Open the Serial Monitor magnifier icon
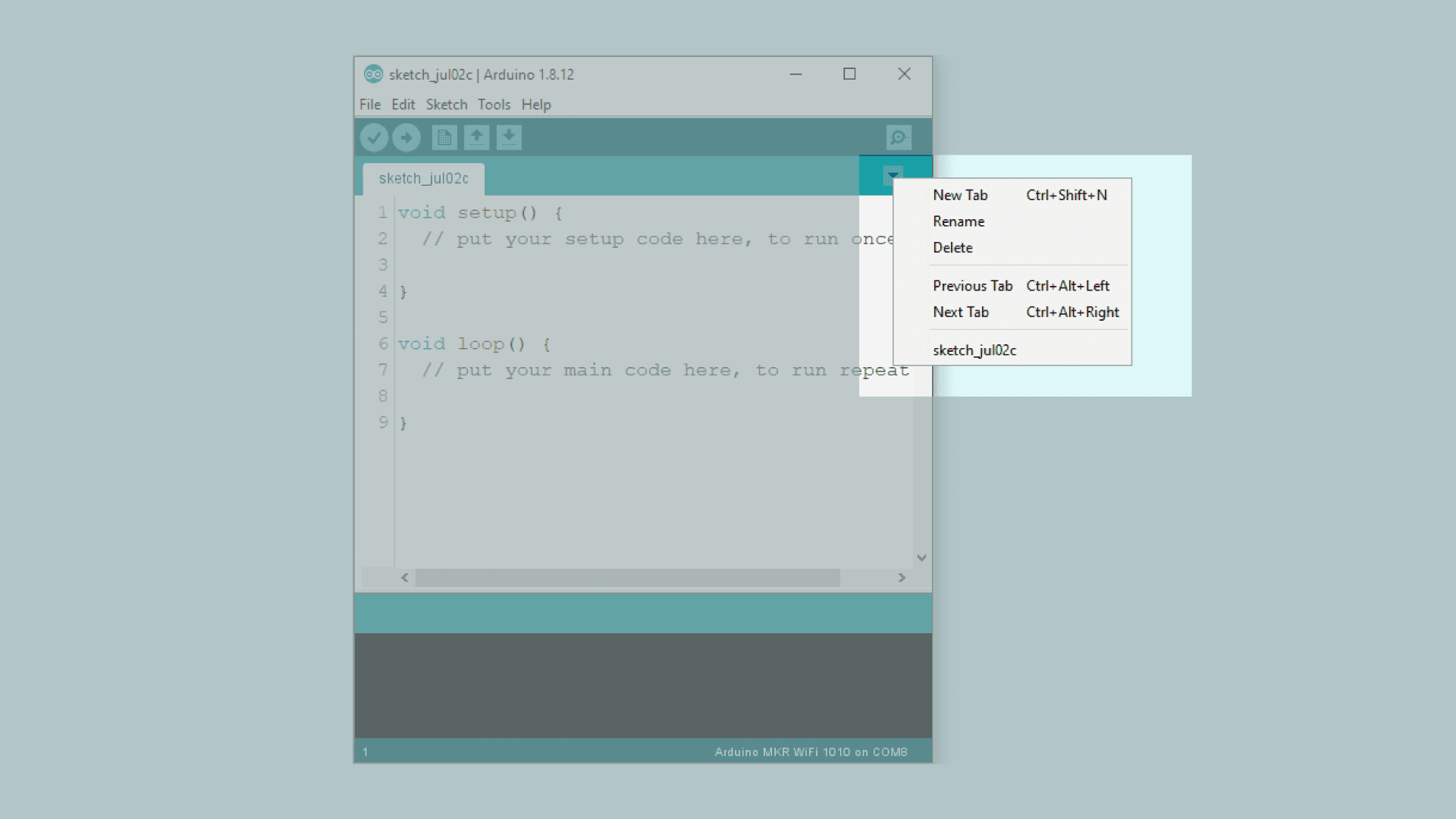This screenshot has width=1456, height=819. pos(899,137)
